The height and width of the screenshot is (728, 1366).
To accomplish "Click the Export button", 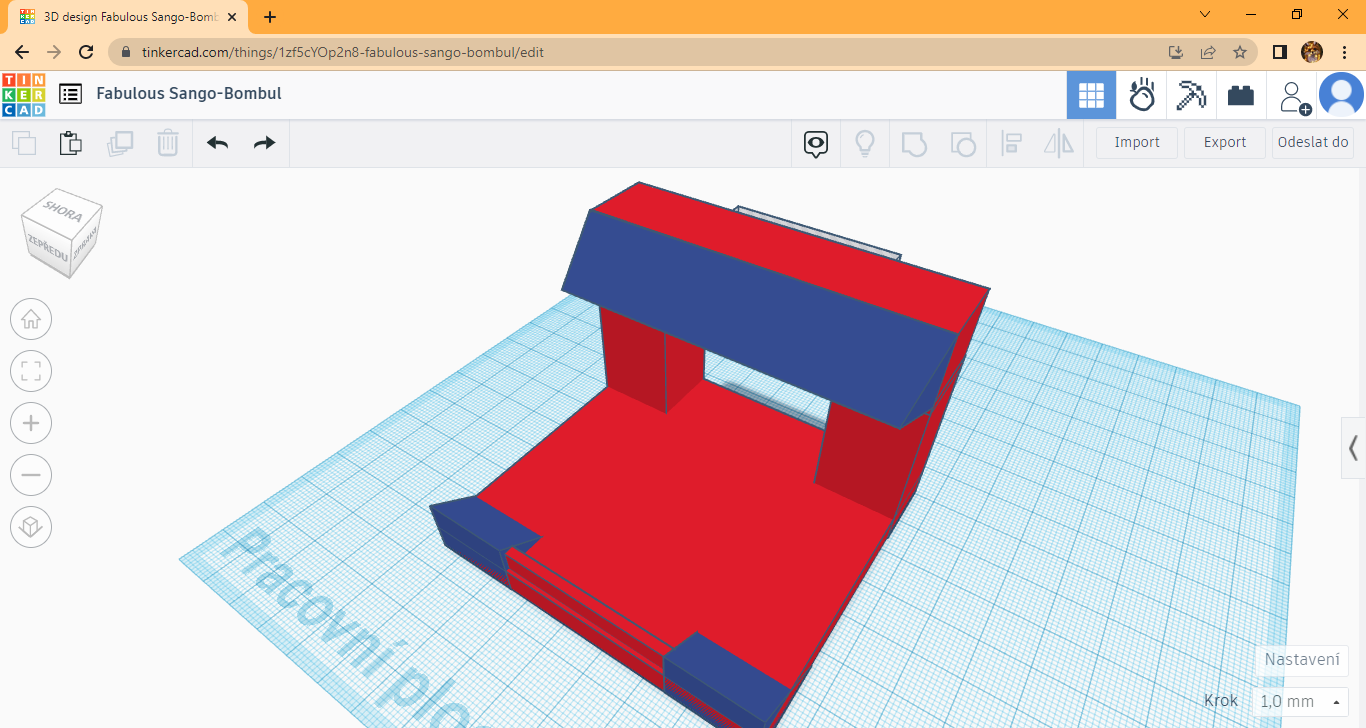I will point(1224,142).
